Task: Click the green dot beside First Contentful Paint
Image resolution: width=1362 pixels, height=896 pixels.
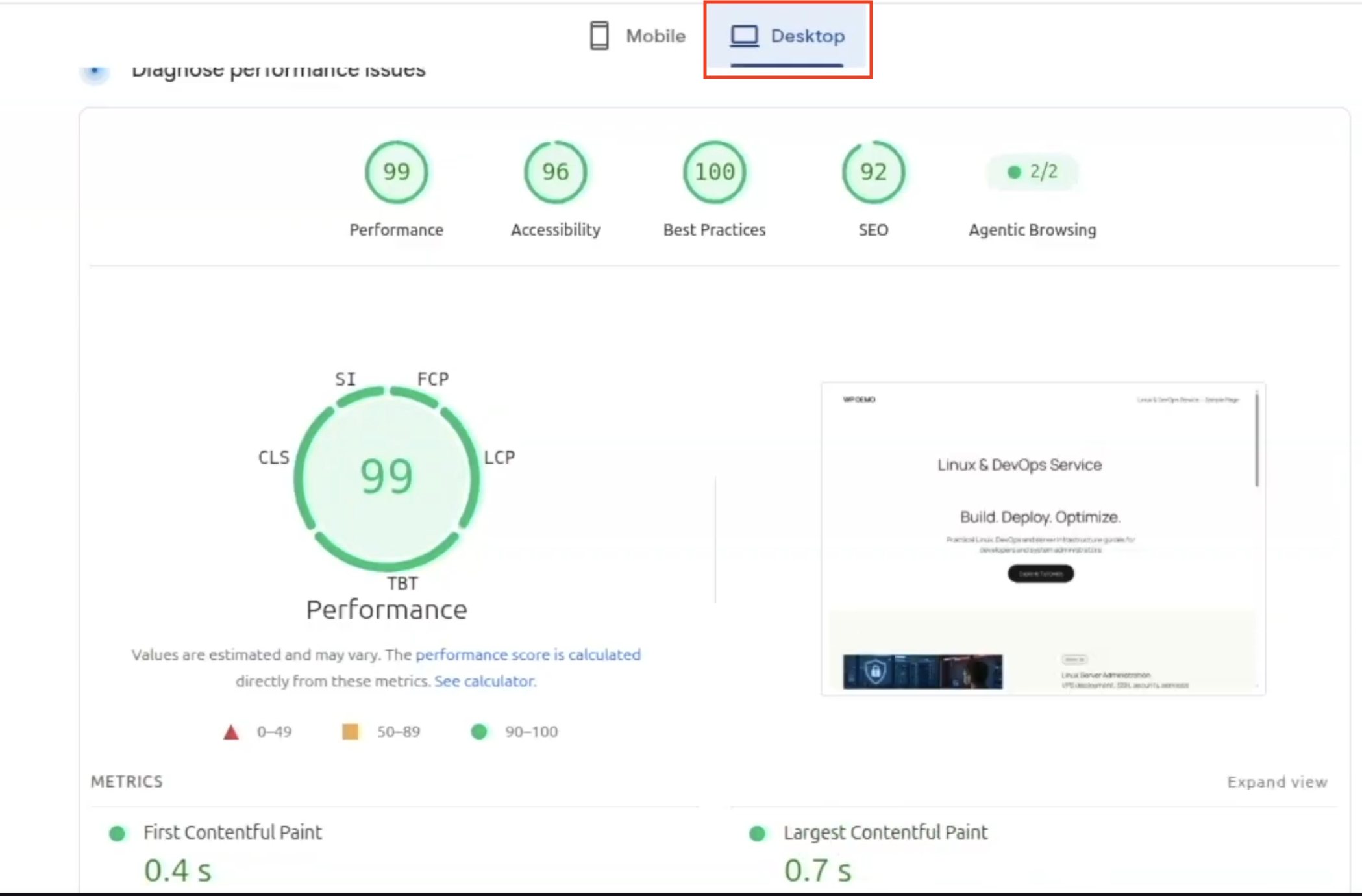Action: [x=118, y=834]
